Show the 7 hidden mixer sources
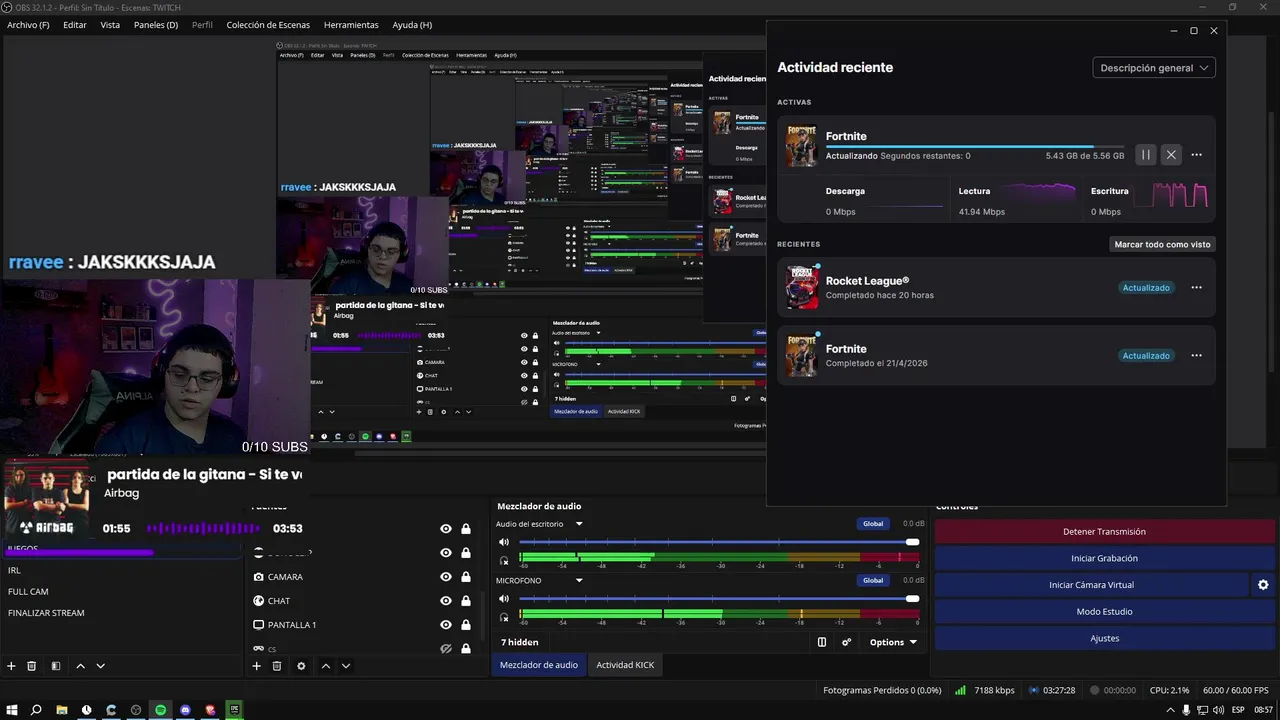 (520, 642)
